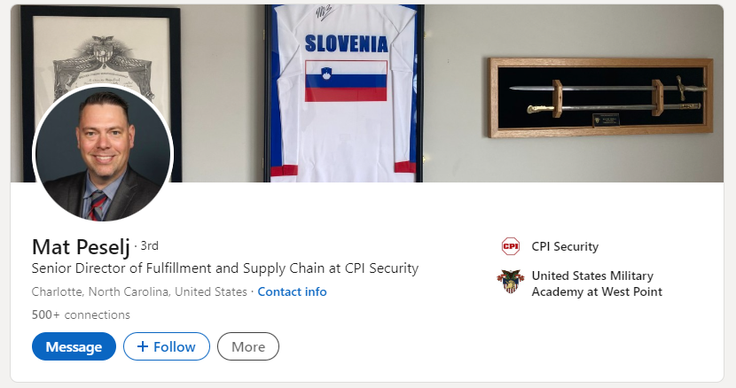Screen dimensions: 736x388
Task: Follow Mat Peselj
Action: 166,347
